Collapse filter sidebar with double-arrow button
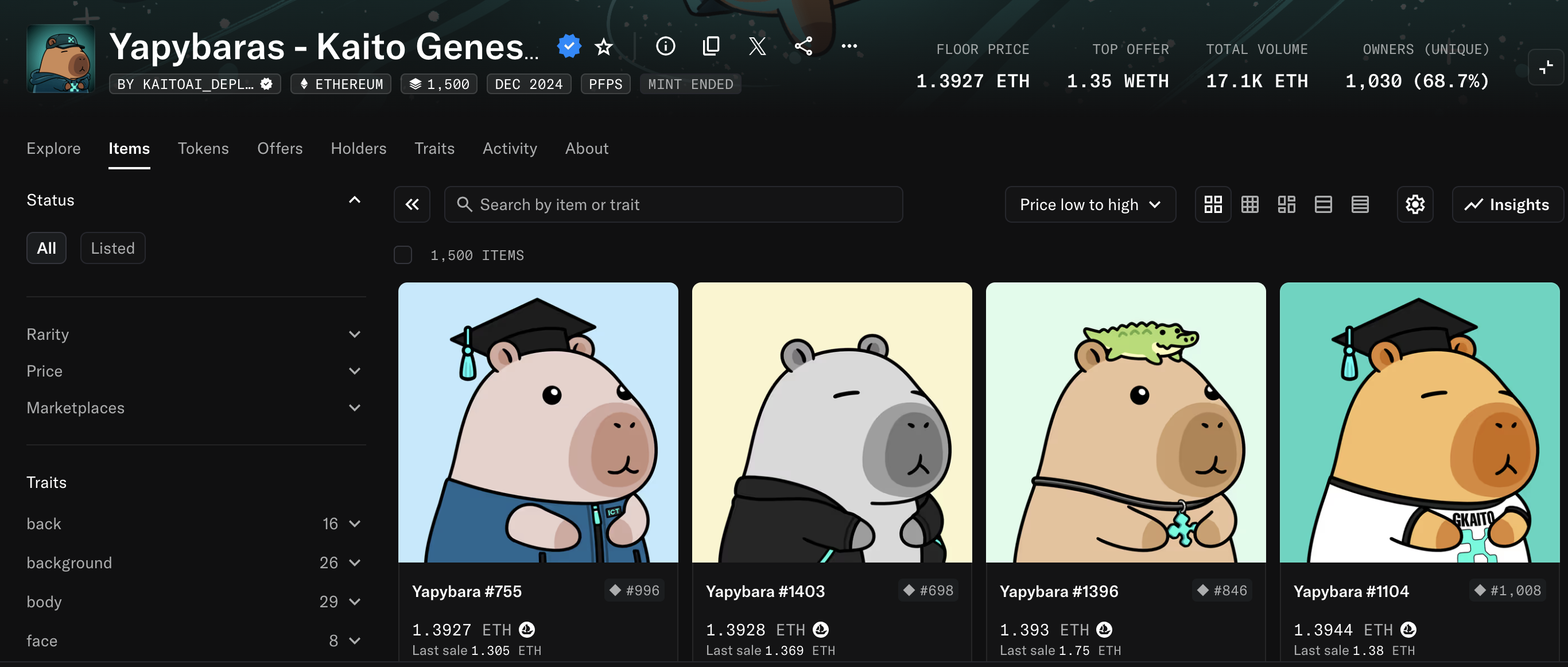Image resolution: width=1568 pixels, height=667 pixels. pyautogui.click(x=412, y=204)
